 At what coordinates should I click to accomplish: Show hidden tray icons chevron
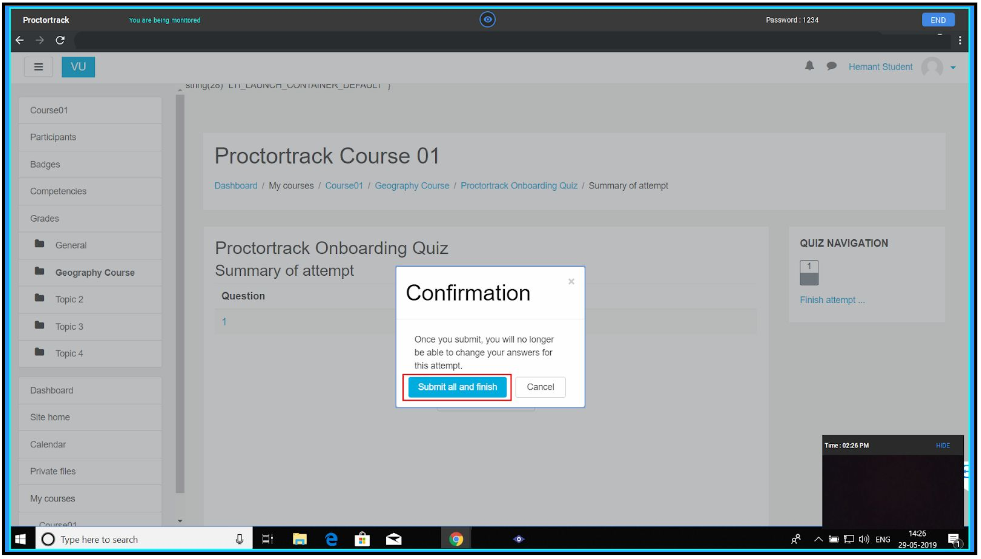point(818,539)
